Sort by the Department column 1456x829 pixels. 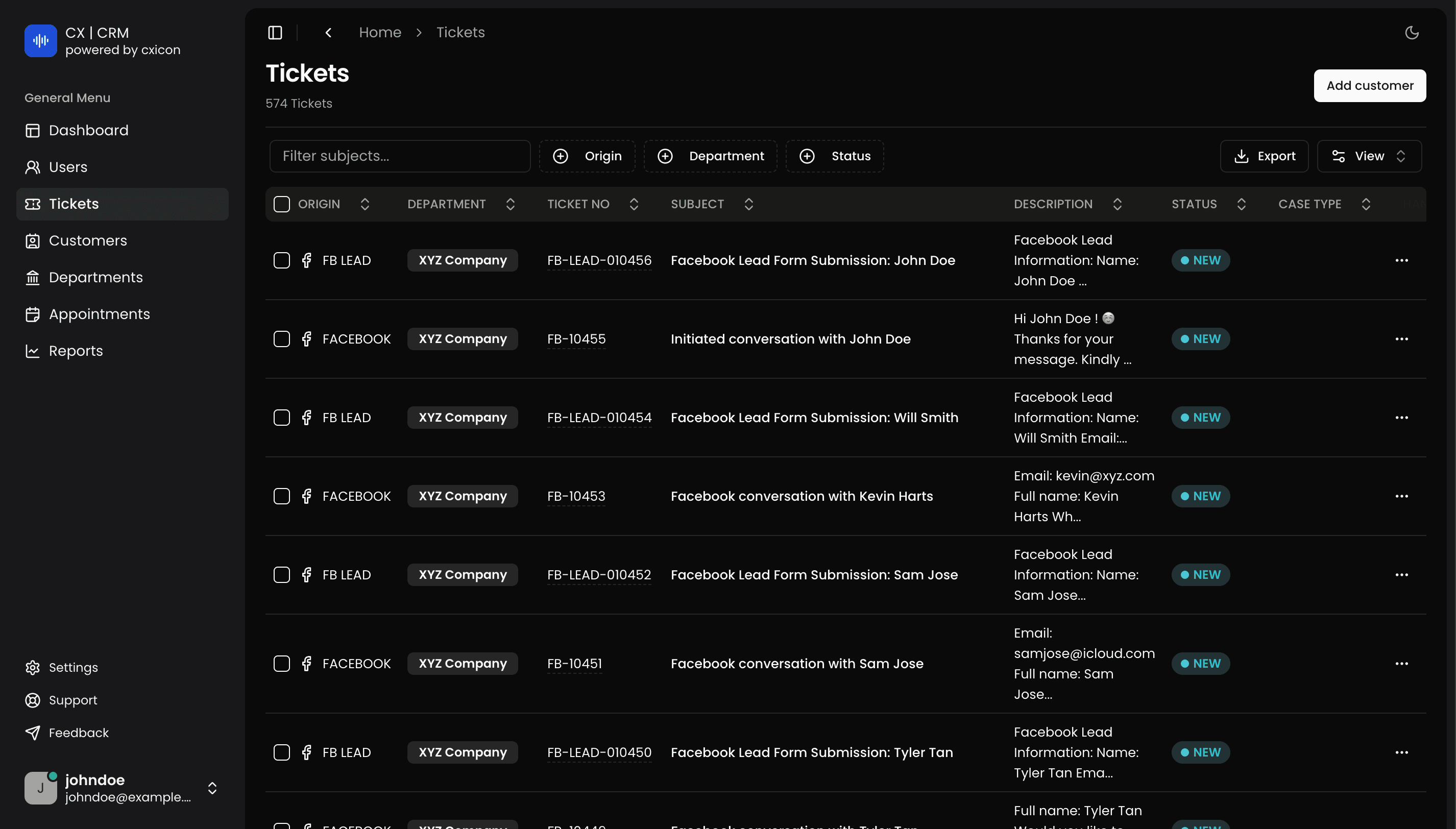pos(461,204)
